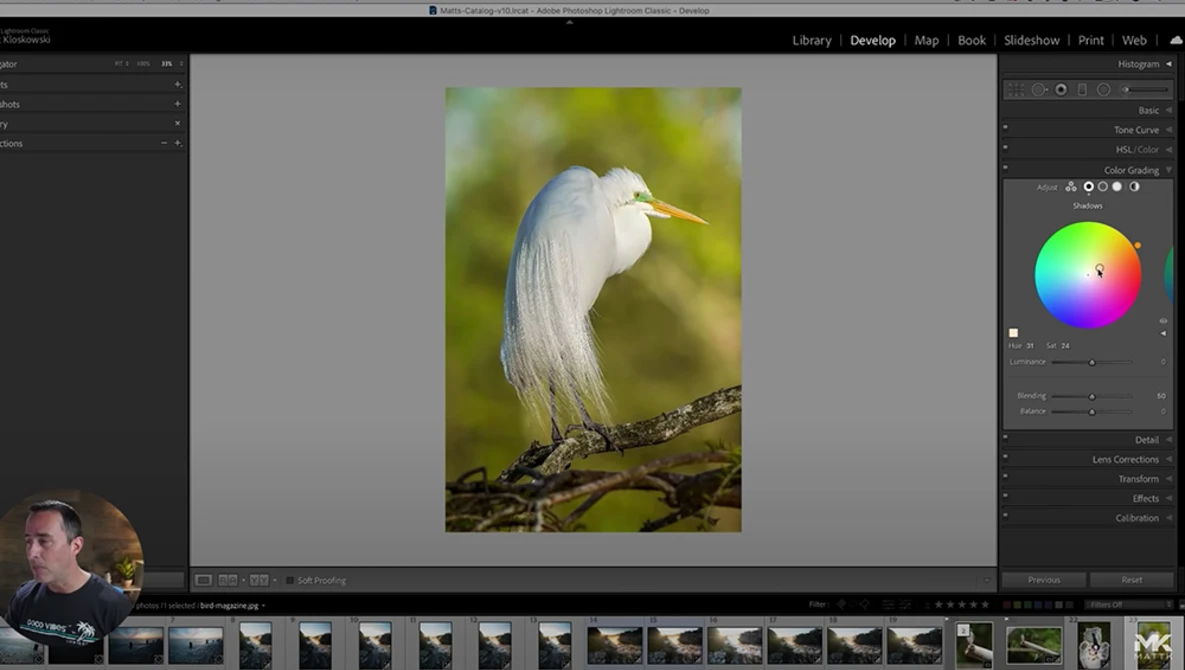The width and height of the screenshot is (1185, 670).
Task: Click the orange hue handle on wheel edge
Action: coord(1137,245)
